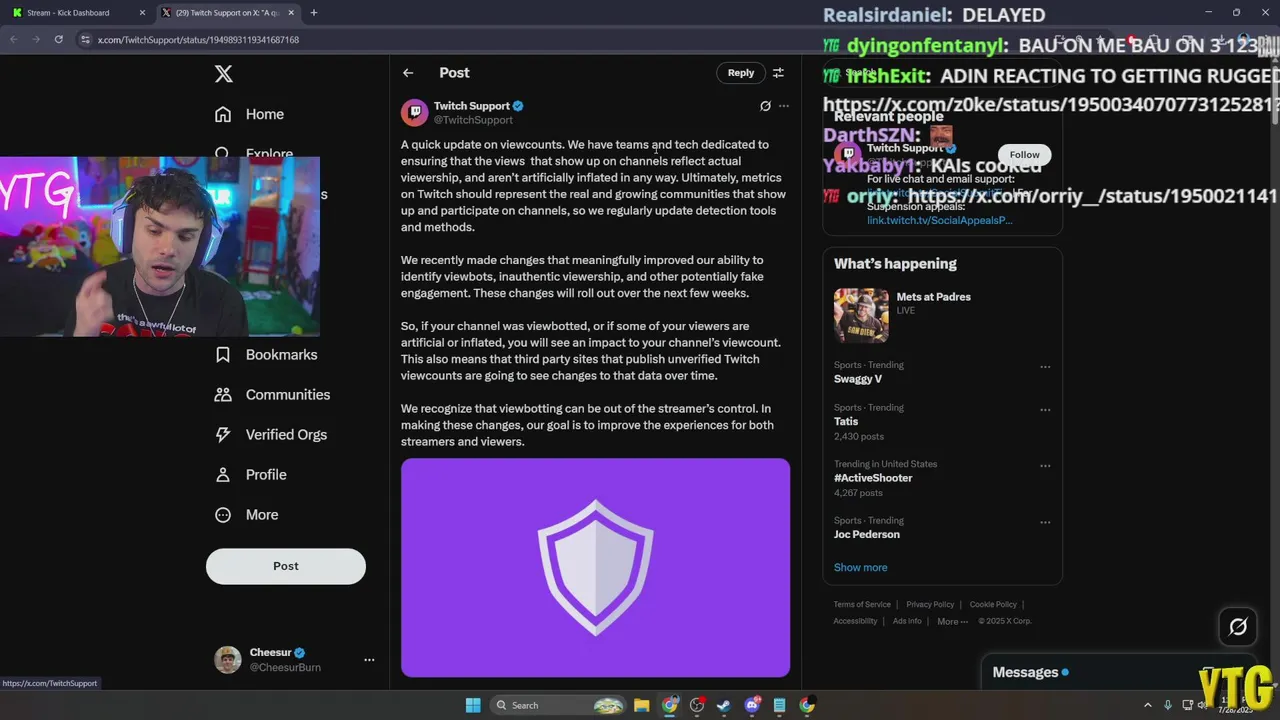This screenshot has width=1280, height=720.
Task: Open the Cookie Policy footer link
Action: (993, 604)
